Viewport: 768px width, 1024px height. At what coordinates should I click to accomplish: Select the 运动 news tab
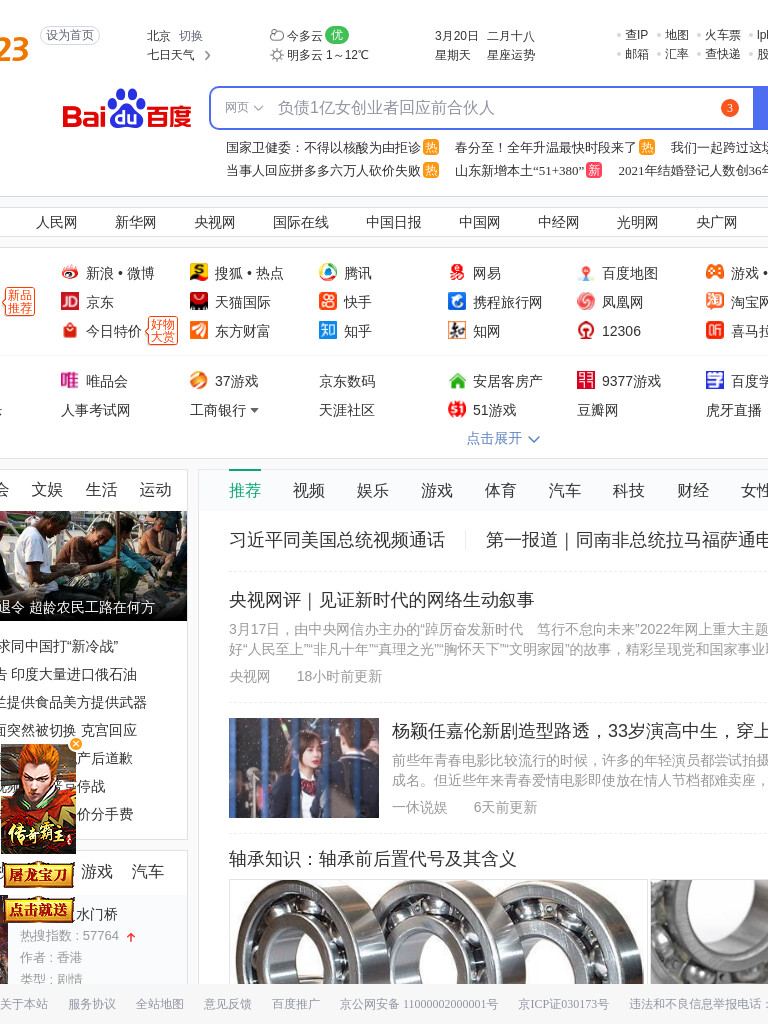pyautogui.click(x=155, y=490)
